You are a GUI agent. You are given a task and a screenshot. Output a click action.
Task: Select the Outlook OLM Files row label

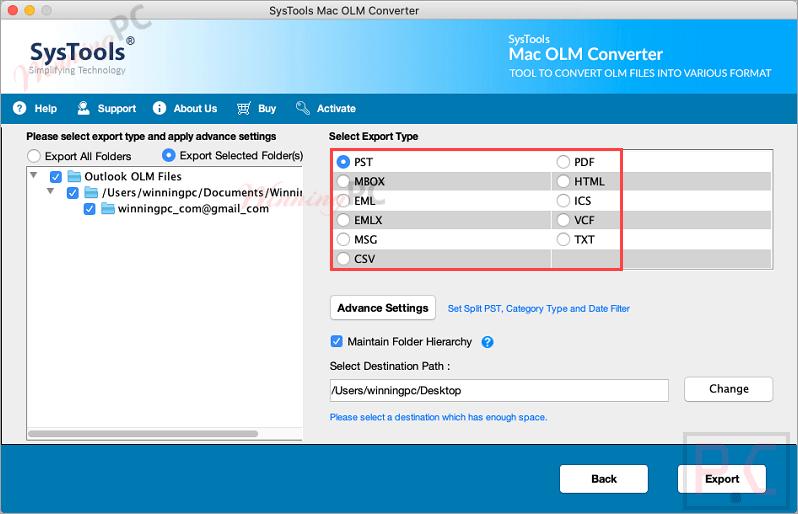coord(133,177)
